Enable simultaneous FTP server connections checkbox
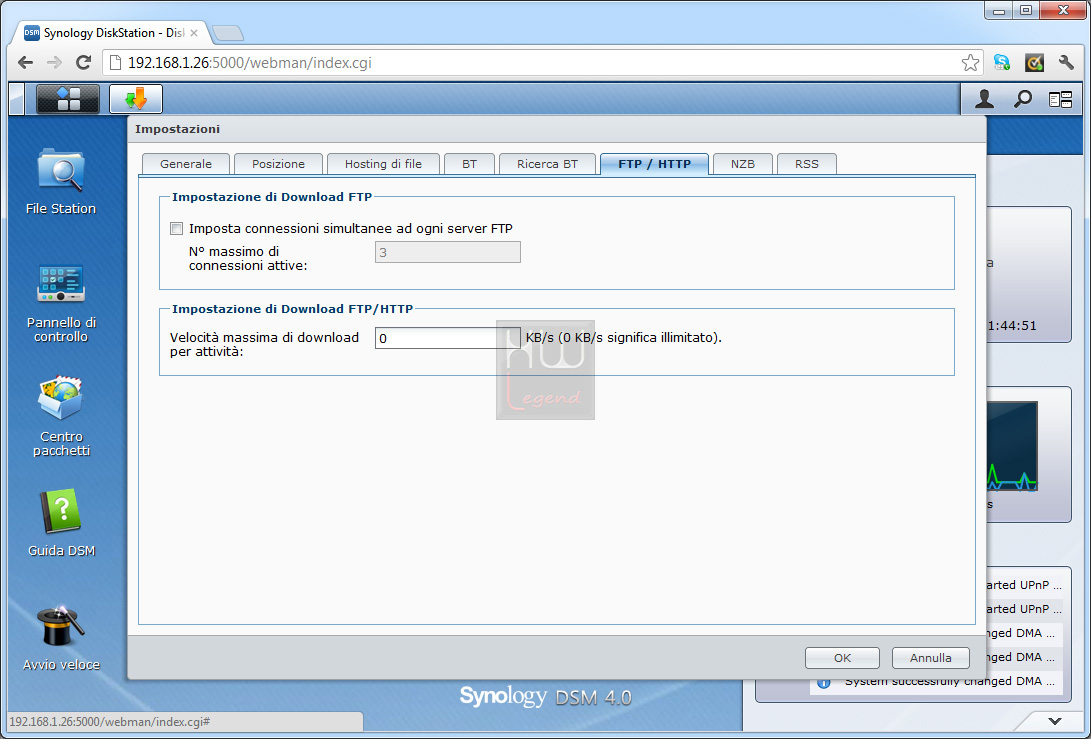This screenshot has height=739, width=1091. [x=177, y=228]
